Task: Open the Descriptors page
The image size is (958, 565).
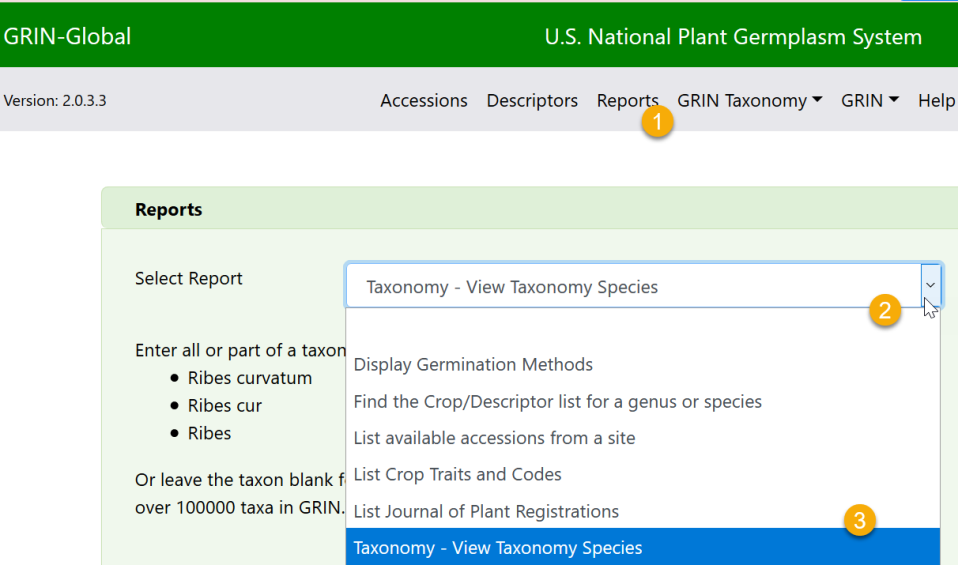Action: [x=532, y=100]
